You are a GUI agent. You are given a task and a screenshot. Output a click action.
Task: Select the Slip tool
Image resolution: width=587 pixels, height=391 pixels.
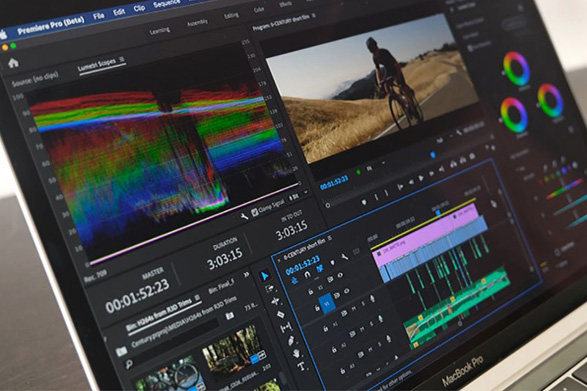286,328
